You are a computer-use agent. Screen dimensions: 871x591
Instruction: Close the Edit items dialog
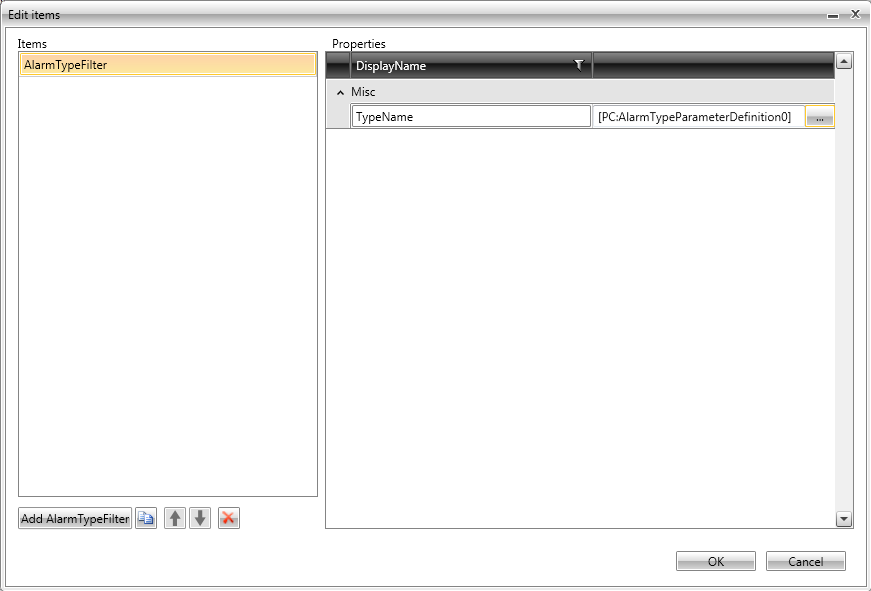[855, 15]
